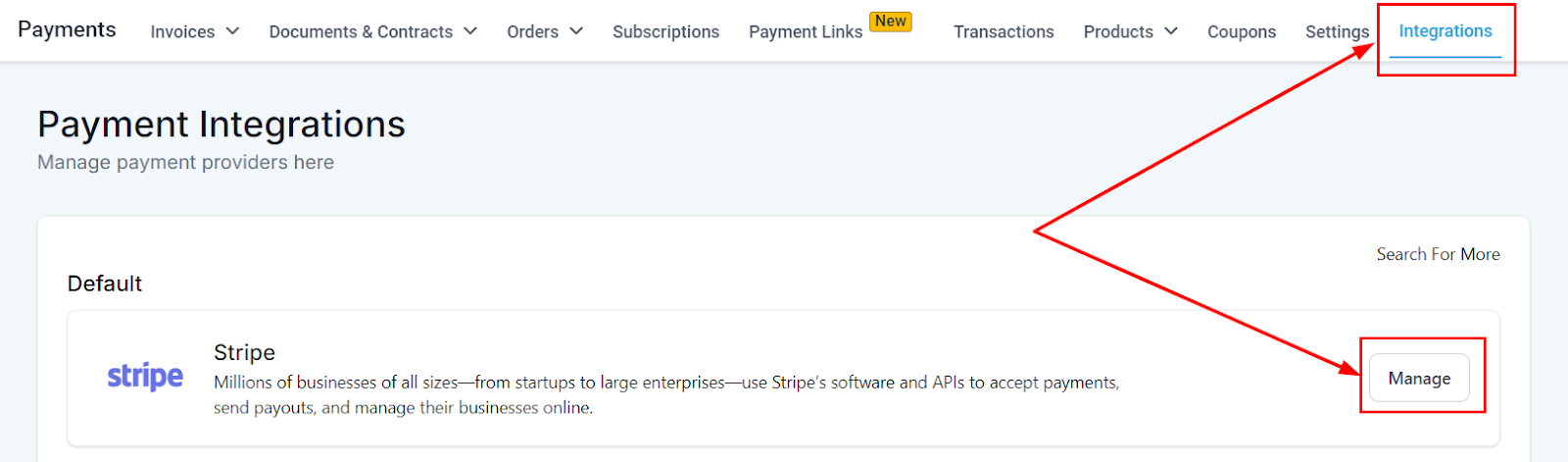
Task: Open the Payment Links tab
Action: click(x=806, y=31)
